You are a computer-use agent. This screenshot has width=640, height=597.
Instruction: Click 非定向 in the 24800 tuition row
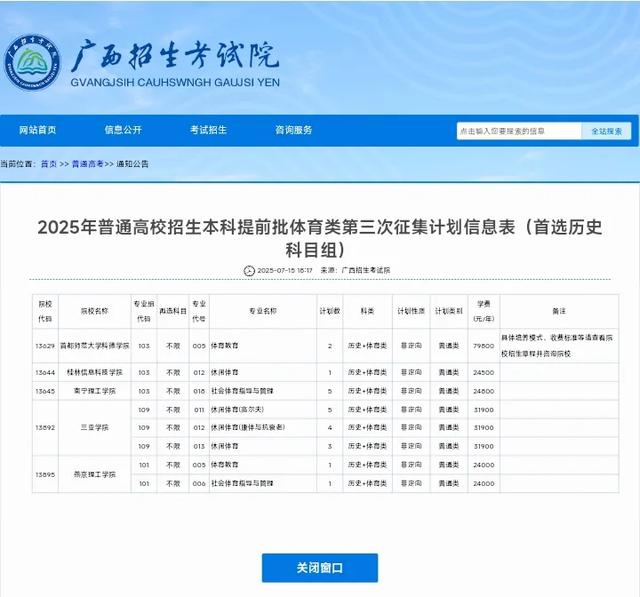[411, 391]
